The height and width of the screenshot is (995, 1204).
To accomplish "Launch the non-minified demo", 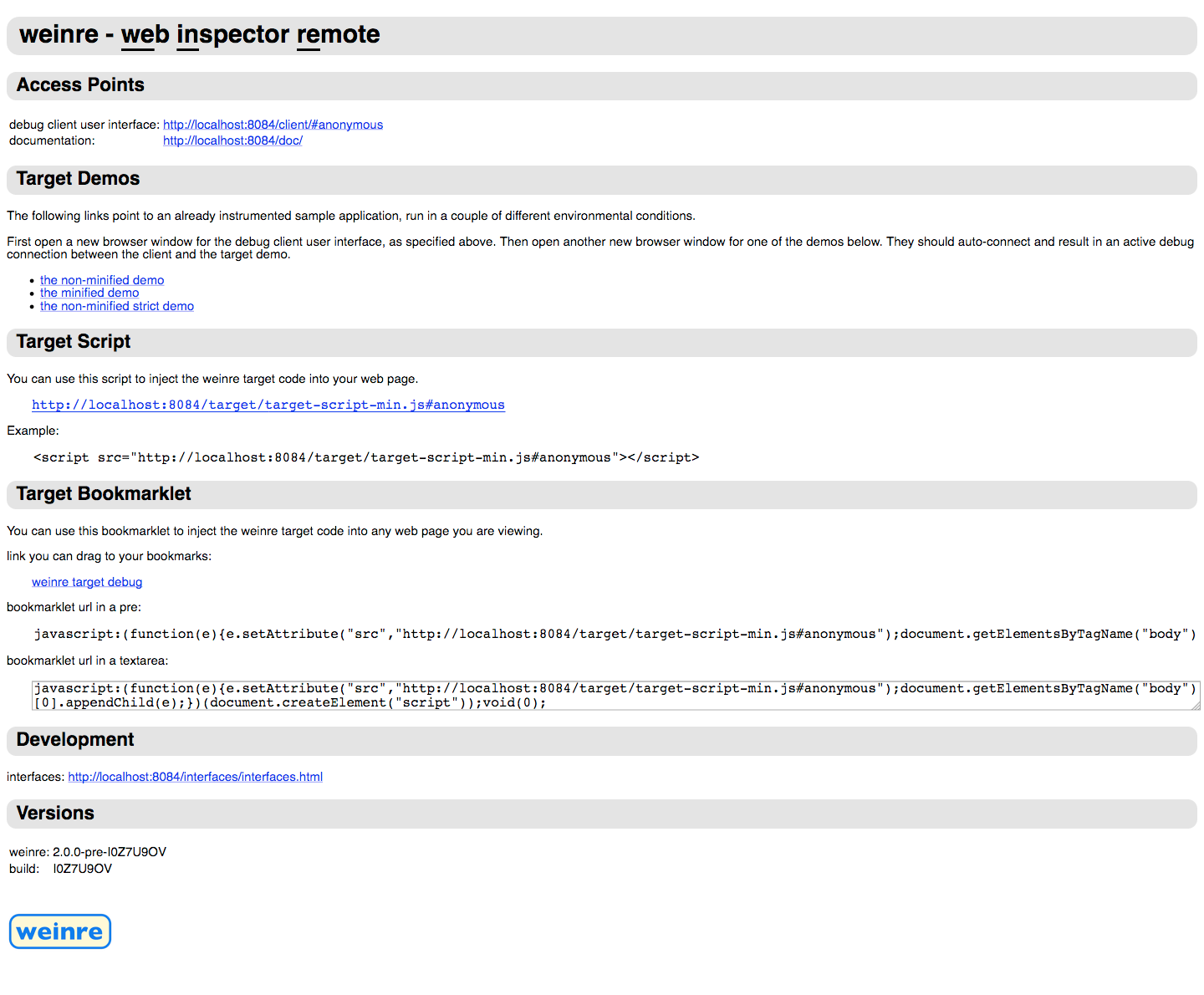I will (x=102, y=280).
